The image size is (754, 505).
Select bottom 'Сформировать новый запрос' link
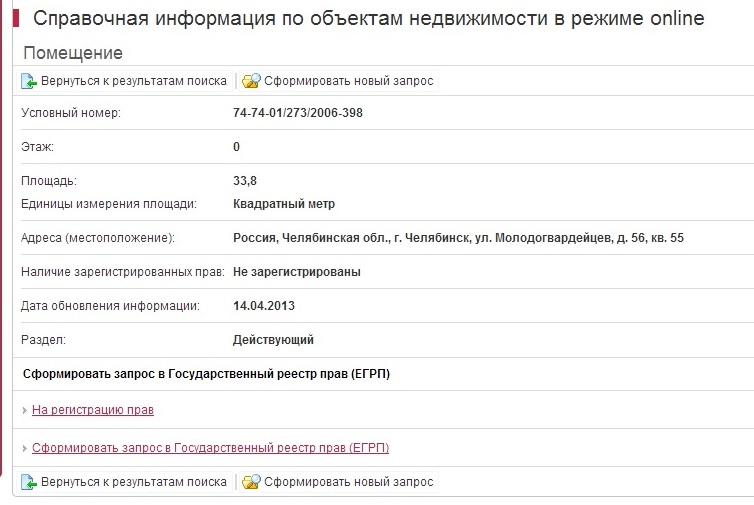(349, 482)
